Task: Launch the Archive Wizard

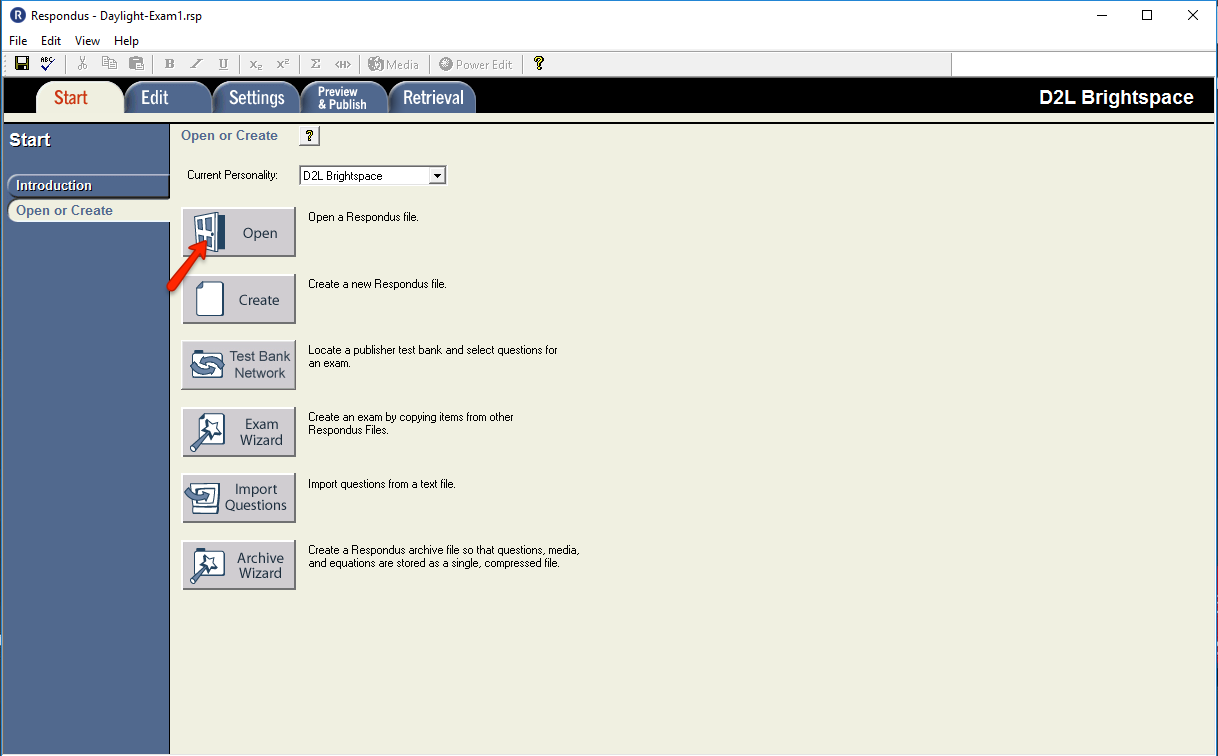Action: (x=239, y=565)
